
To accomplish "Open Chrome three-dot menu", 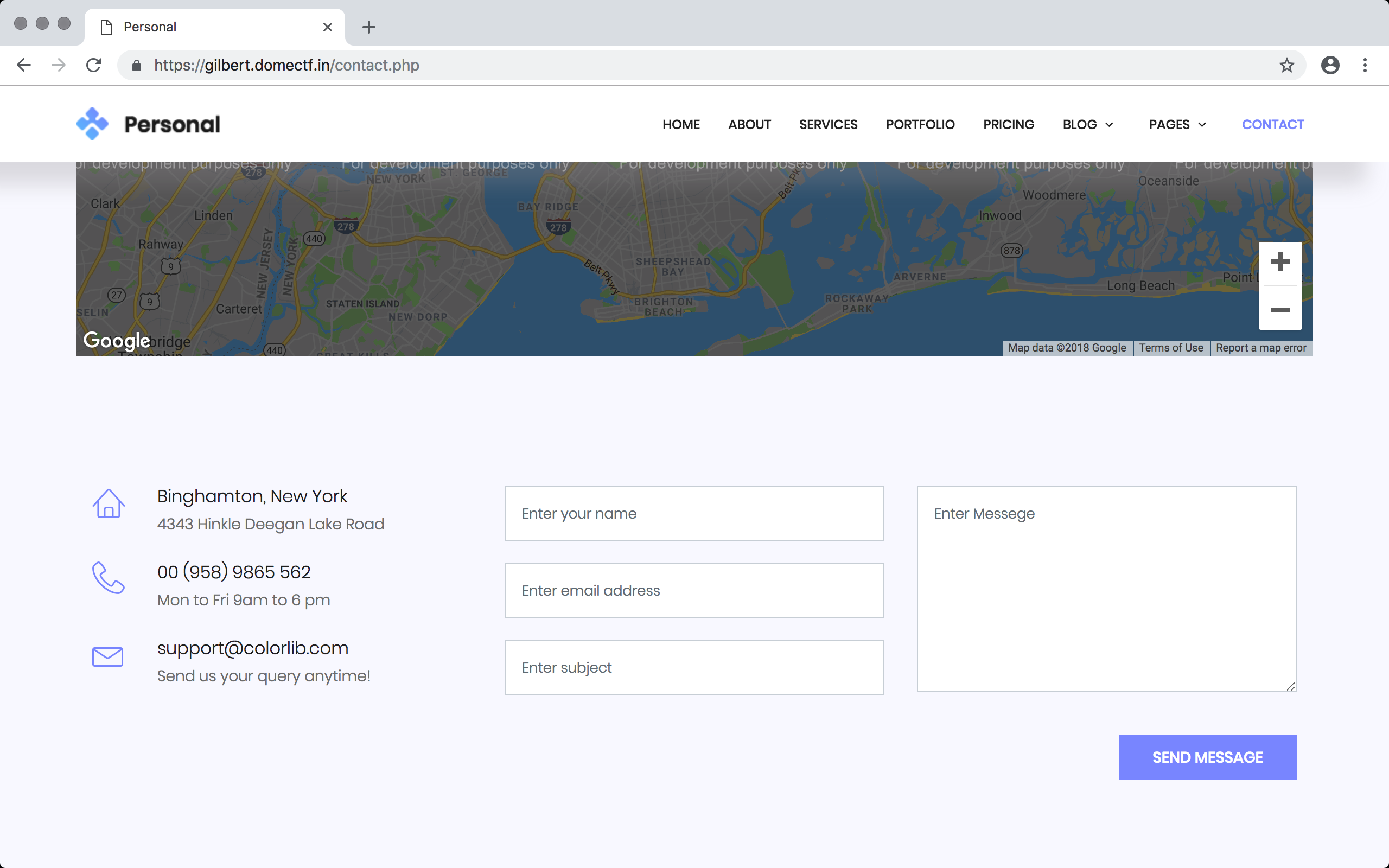I will 1365,65.
